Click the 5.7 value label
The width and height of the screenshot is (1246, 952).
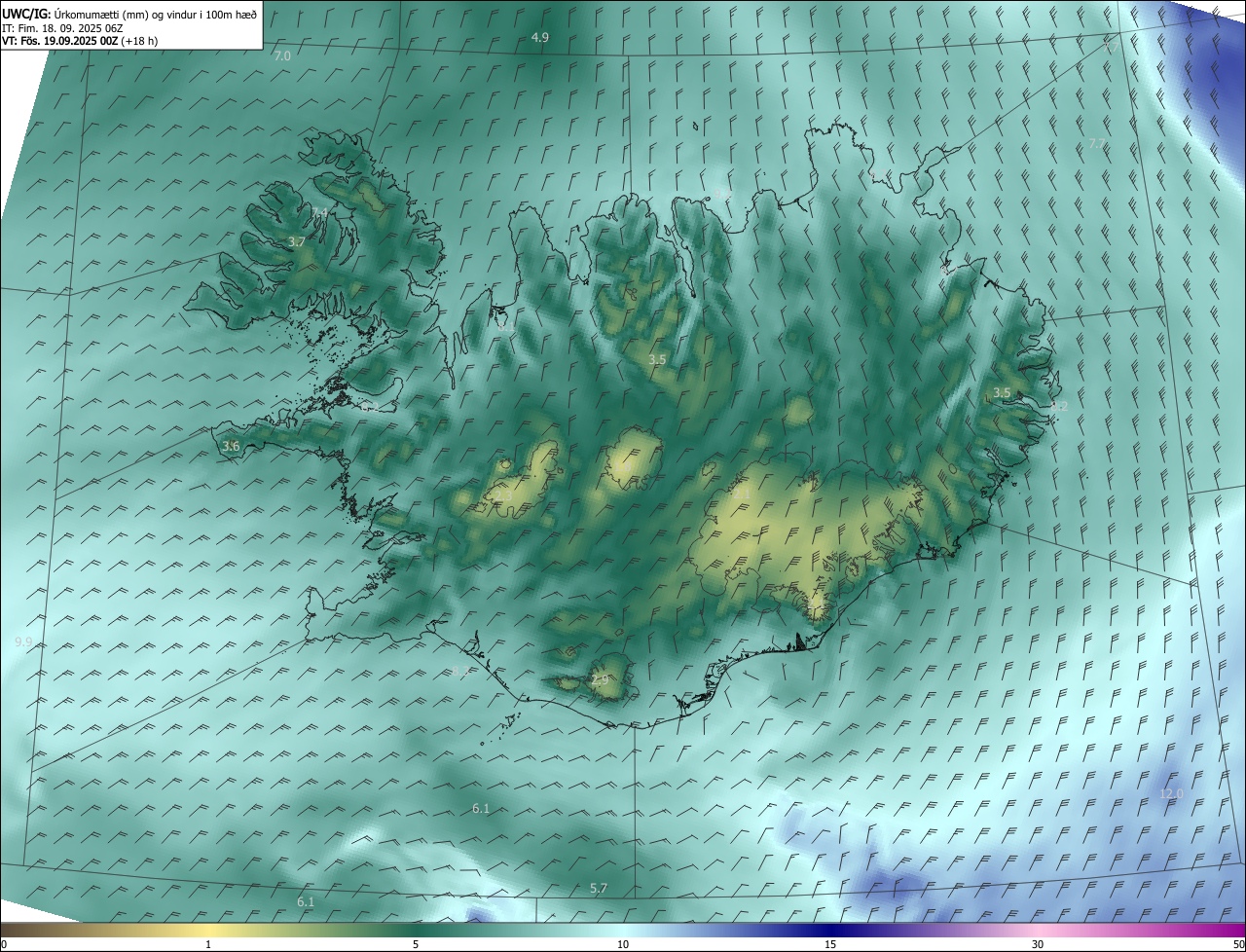point(599,889)
